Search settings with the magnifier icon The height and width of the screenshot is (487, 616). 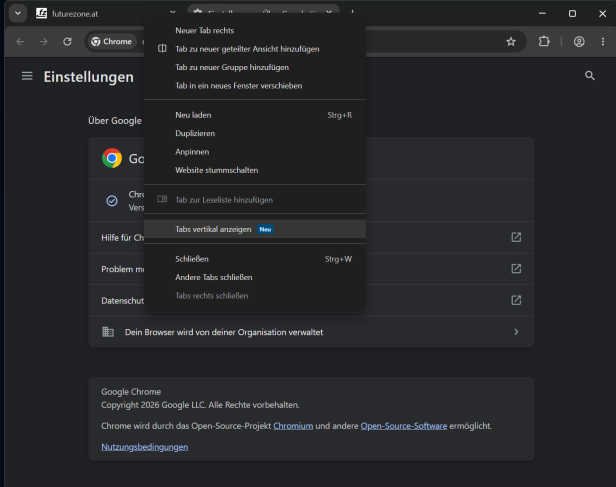(x=590, y=76)
